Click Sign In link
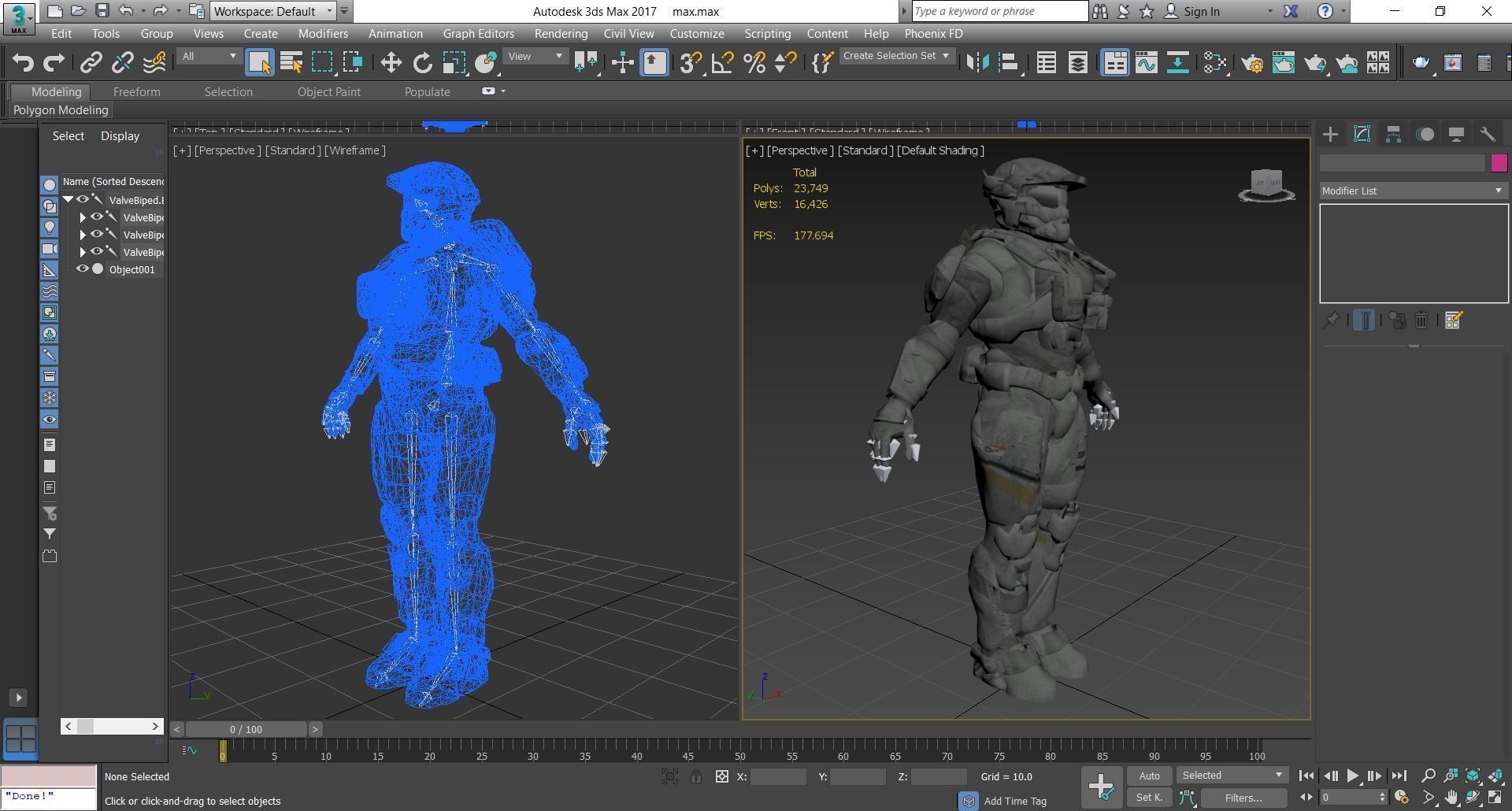 [1201, 11]
